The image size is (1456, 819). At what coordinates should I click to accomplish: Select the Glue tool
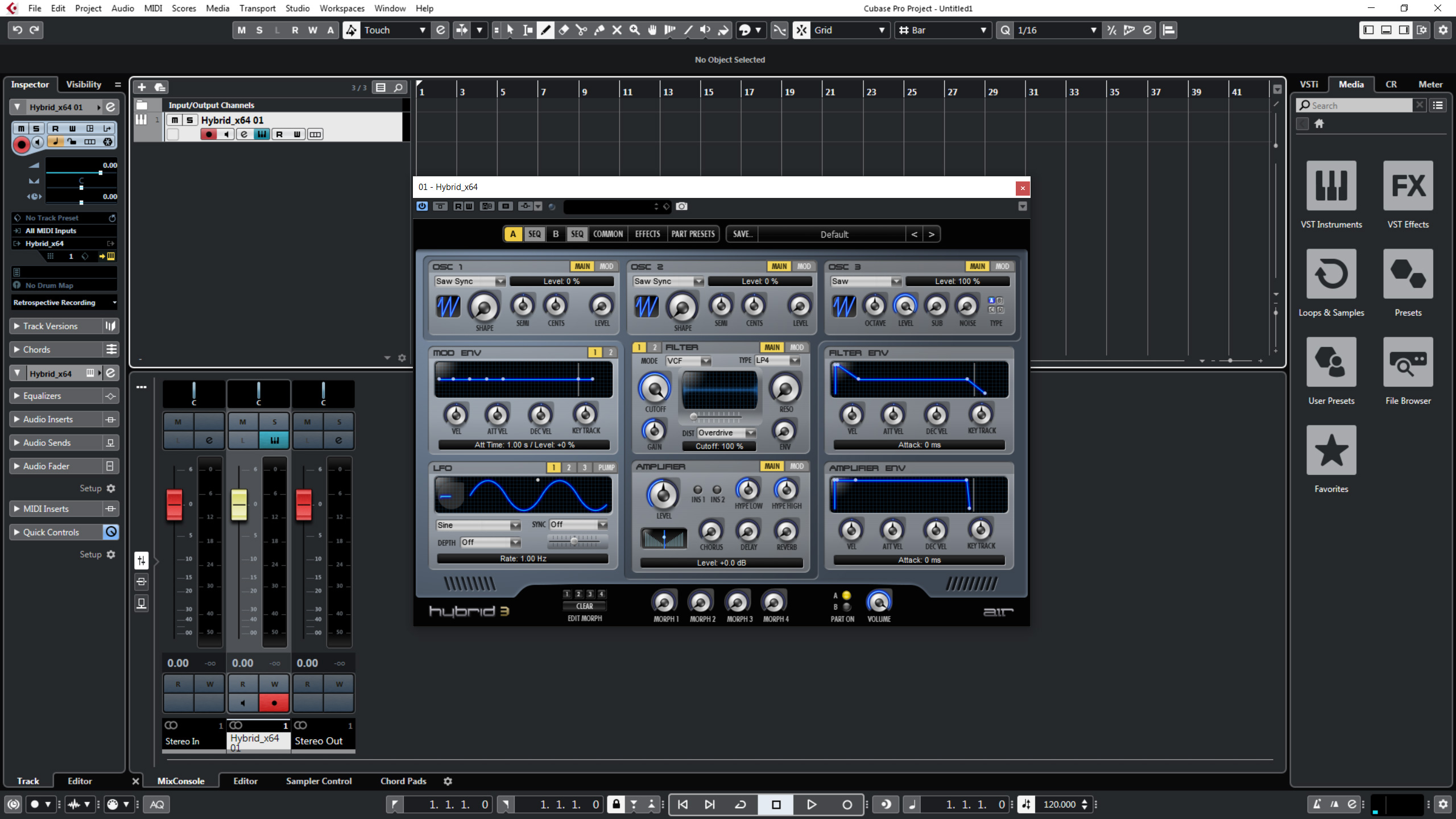point(599,30)
